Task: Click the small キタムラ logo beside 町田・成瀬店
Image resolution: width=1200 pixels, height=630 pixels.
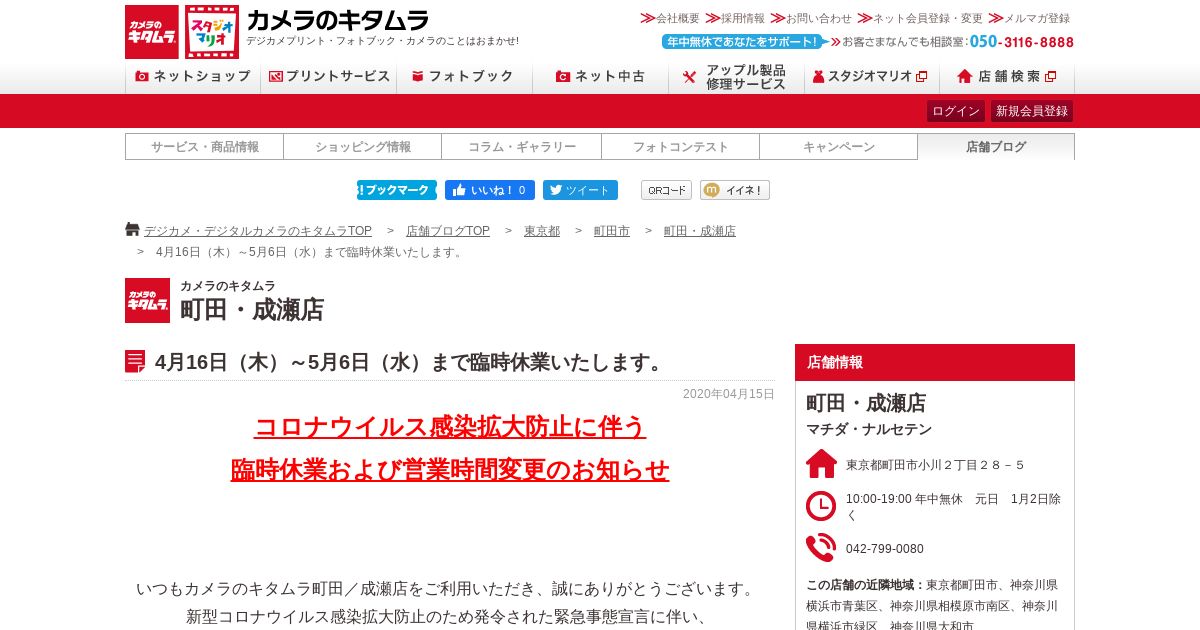Action: [147, 300]
